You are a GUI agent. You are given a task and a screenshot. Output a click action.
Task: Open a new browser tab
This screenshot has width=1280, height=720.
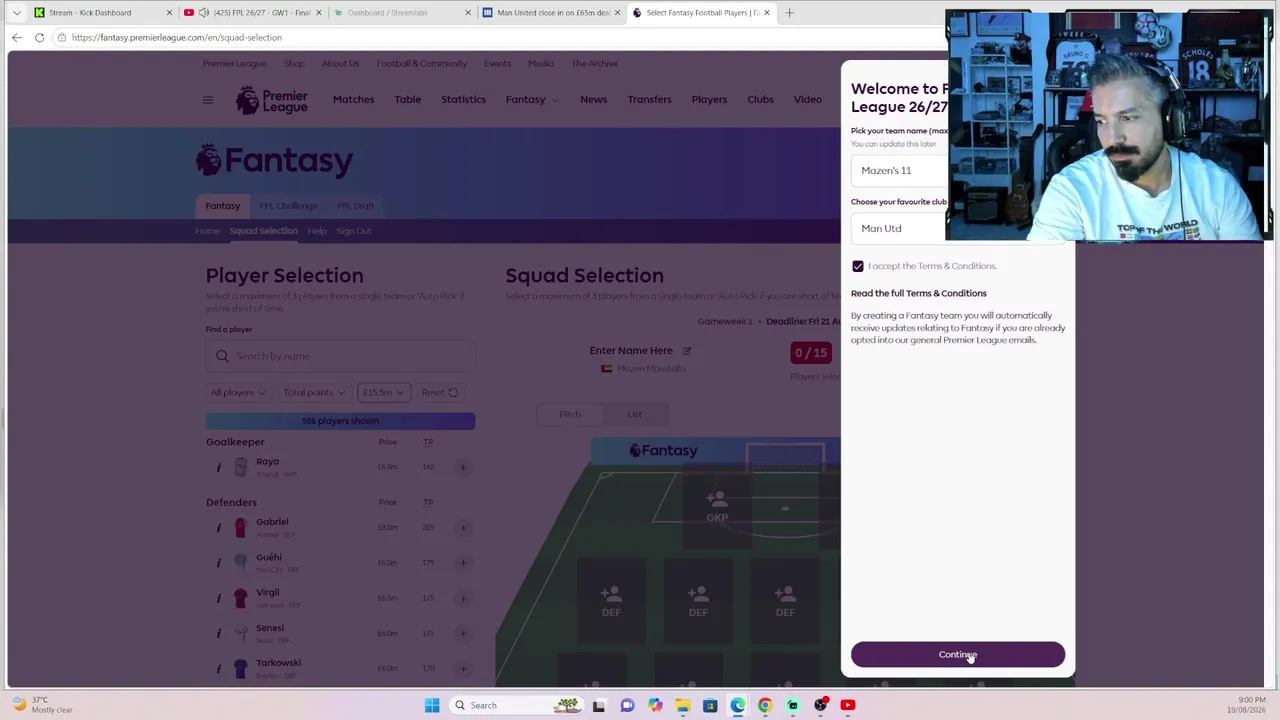(x=789, y=13)
